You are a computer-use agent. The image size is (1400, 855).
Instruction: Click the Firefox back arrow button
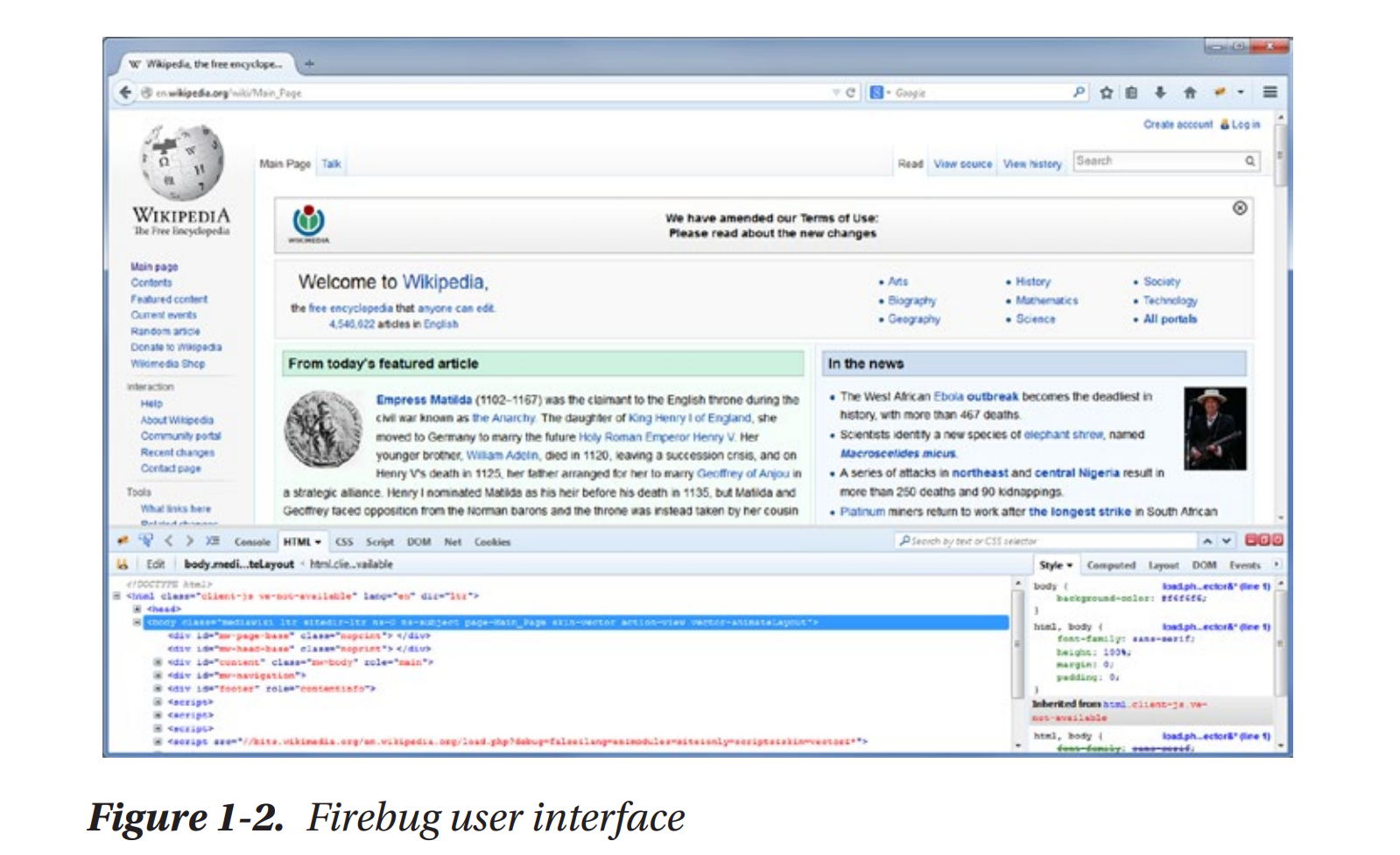click(x=125, y=92)
